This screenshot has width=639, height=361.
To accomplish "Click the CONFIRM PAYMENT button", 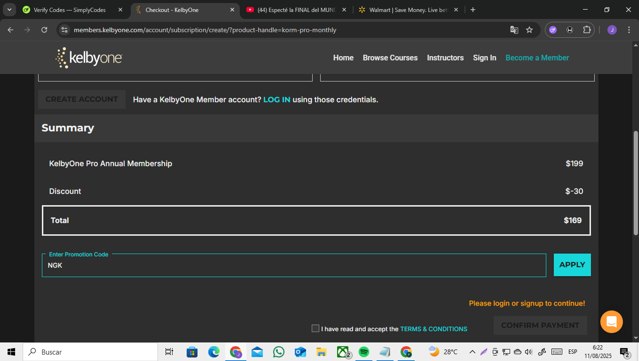I will (x=540, y=325).
